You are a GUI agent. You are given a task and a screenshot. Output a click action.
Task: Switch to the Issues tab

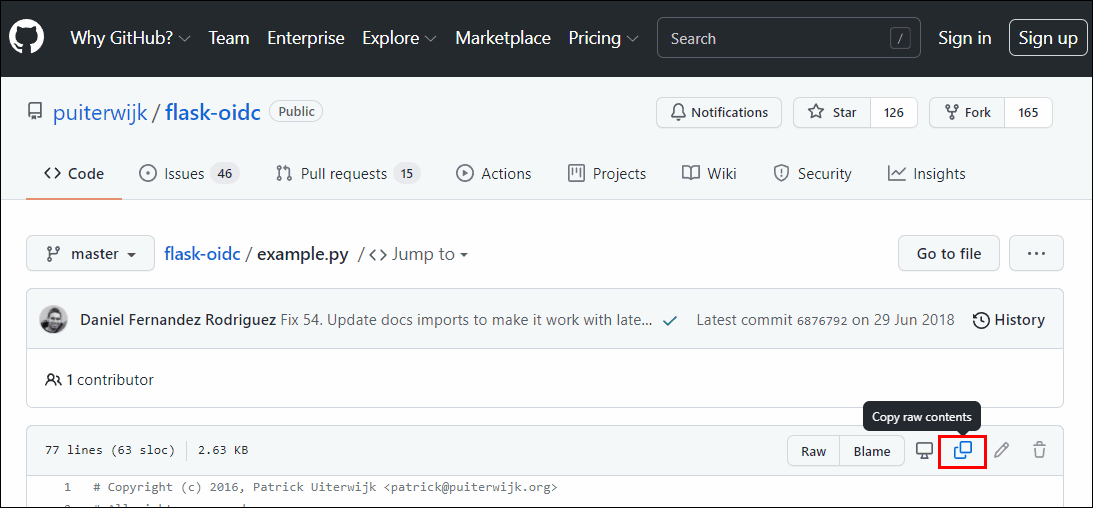(187, 174)
